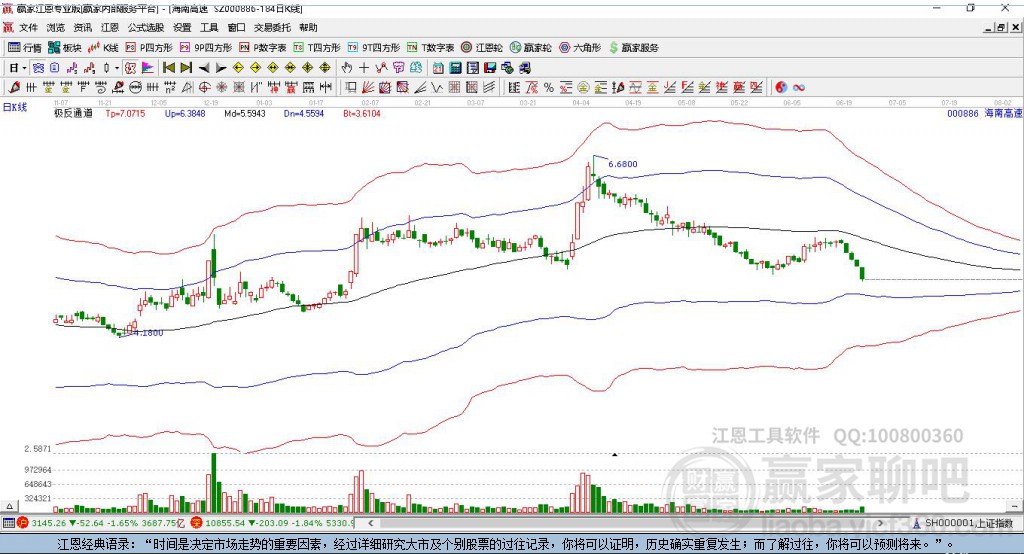Viewport: 1024px width, 554px height.
Task: Open the T数字表 tool
Action: [x=430, y=48]
